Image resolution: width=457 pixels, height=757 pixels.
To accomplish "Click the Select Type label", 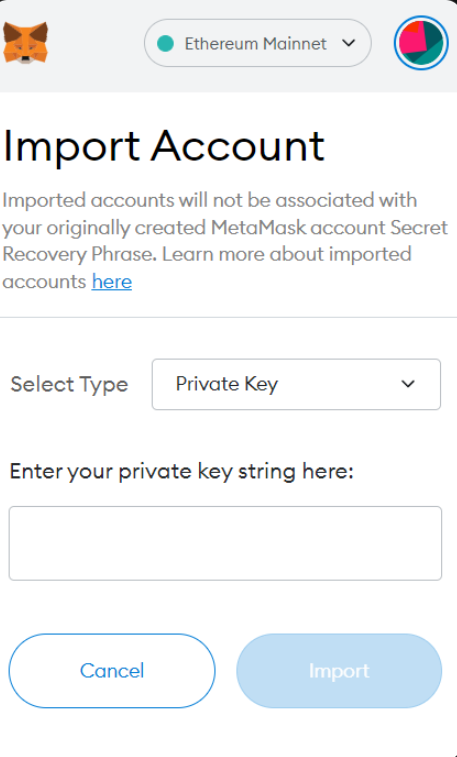I will tap(69, 385).
